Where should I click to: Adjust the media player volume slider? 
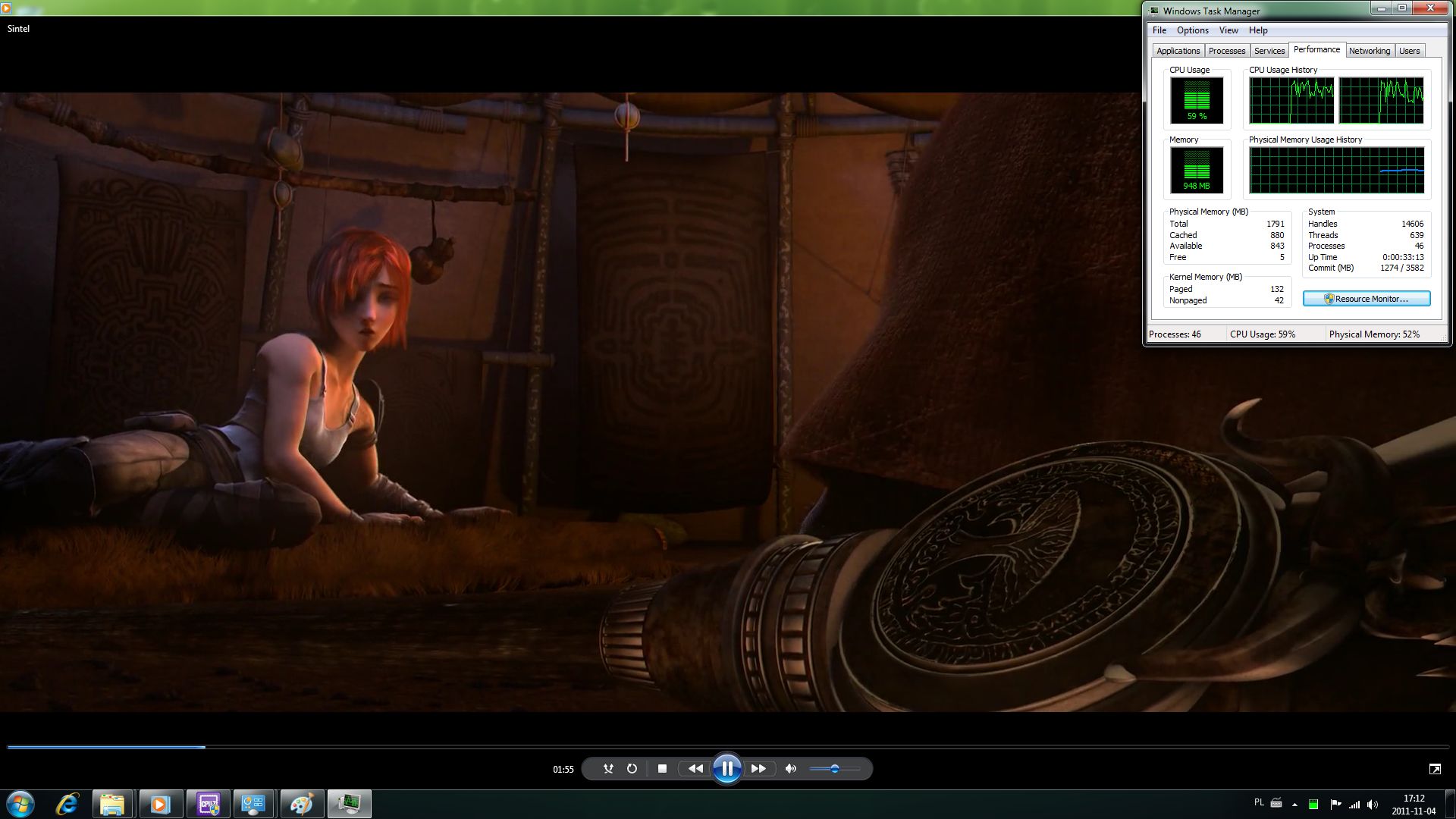point(834,769)
